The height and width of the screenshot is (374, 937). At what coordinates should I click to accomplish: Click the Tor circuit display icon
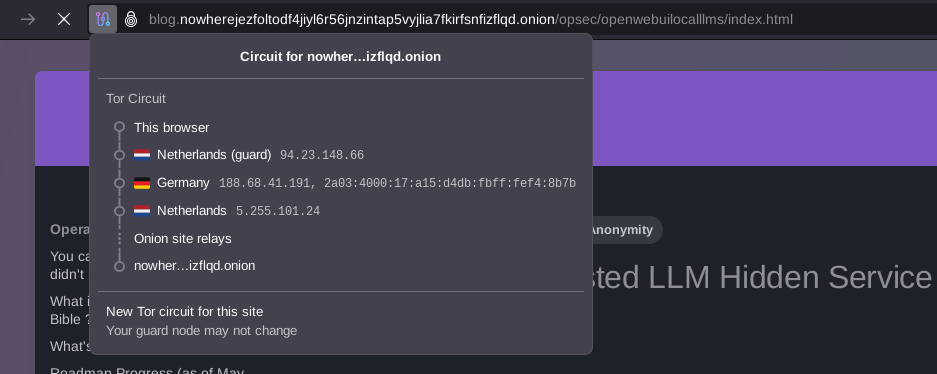103,20
